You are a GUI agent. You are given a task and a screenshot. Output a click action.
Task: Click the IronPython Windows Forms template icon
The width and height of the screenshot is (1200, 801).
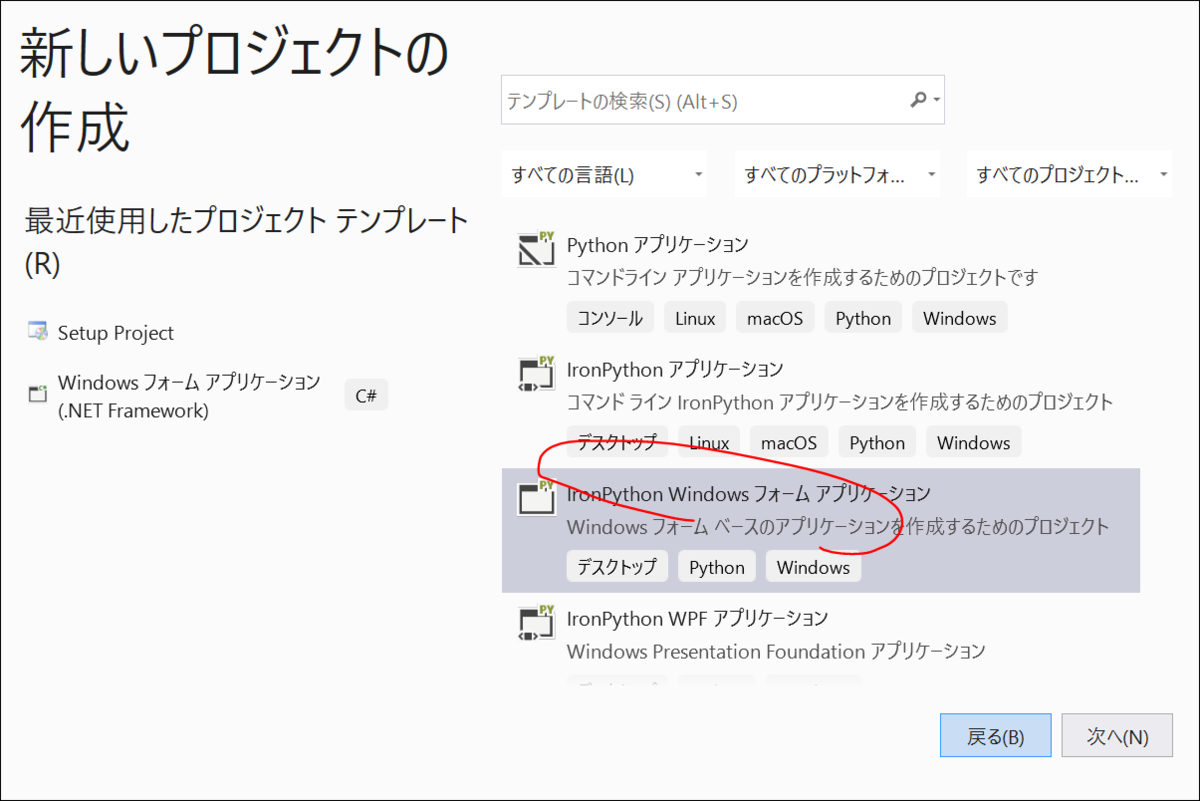(x=536, y=497)
